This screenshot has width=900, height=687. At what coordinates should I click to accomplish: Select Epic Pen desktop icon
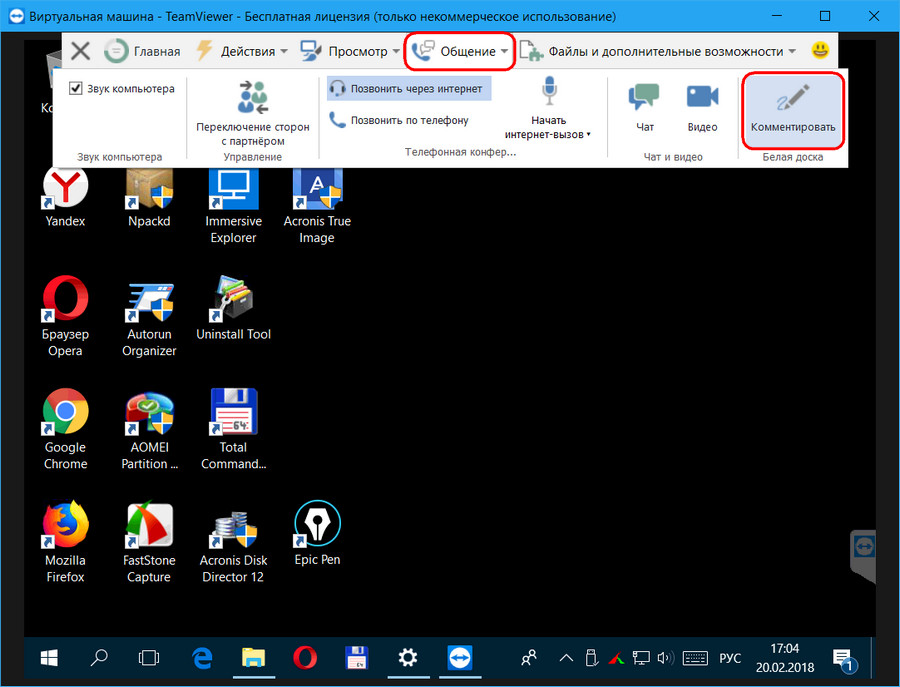[317, 534]
